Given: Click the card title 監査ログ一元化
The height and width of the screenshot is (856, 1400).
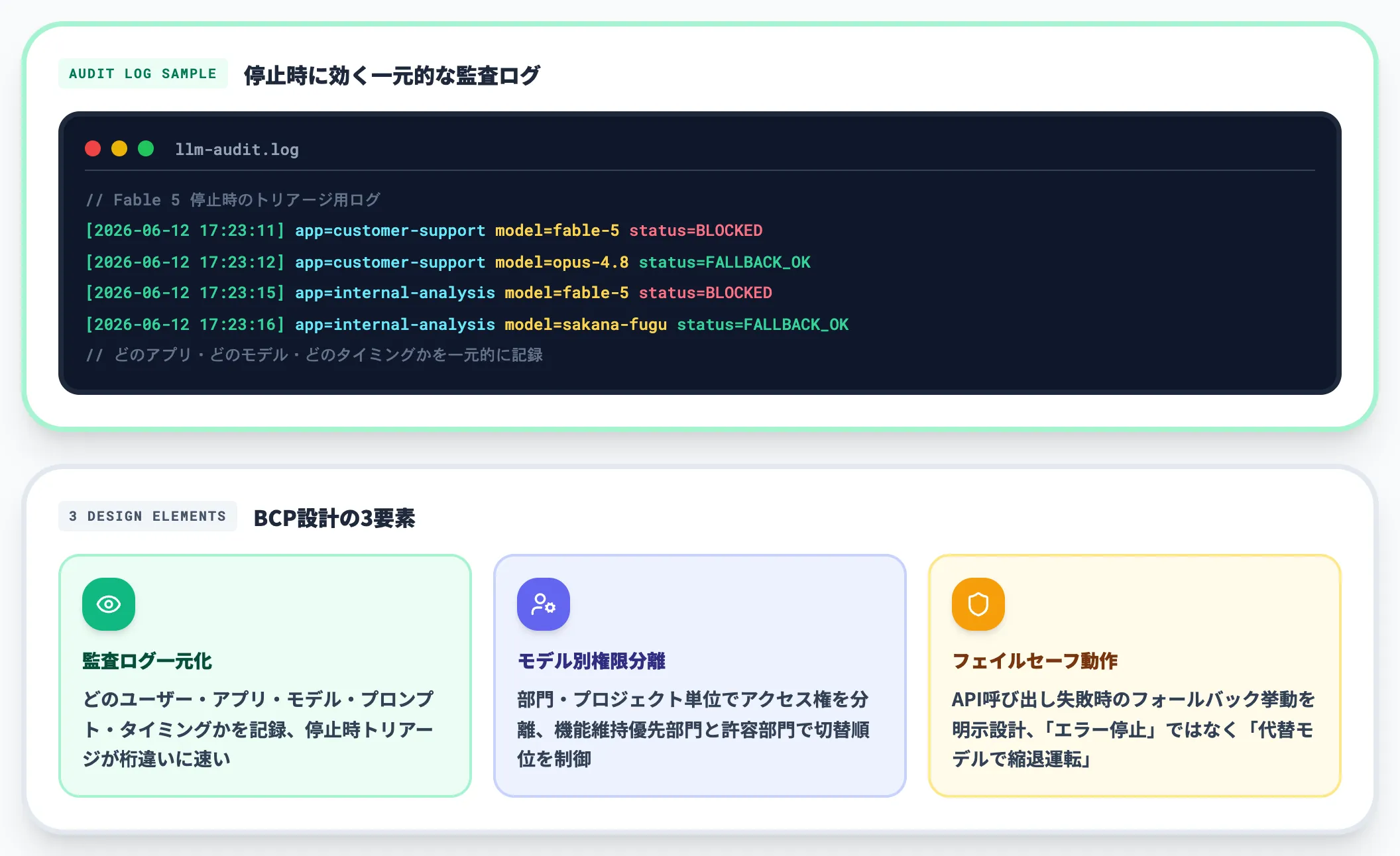Looking at the screenshot, I should pos(147,661).
